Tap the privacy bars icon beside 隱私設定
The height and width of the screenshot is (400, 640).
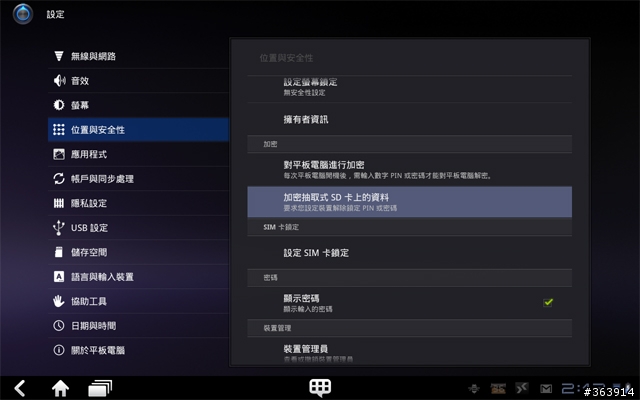[x=59, y=203]
